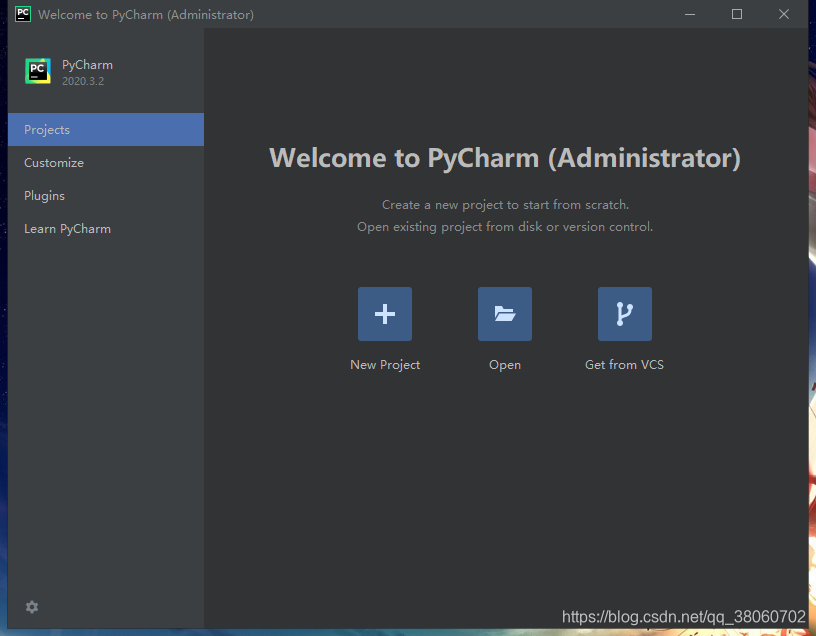Click the Open folder icon

[505, 314]
